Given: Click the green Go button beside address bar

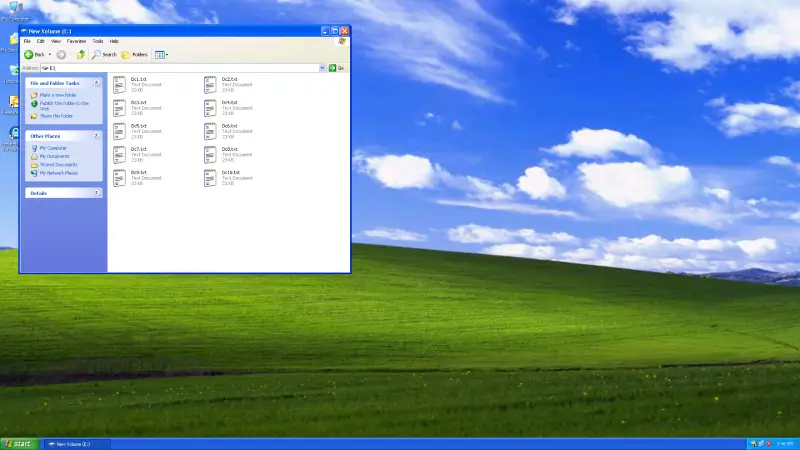Looking at the screenshot, I should [x=337, y=68].
